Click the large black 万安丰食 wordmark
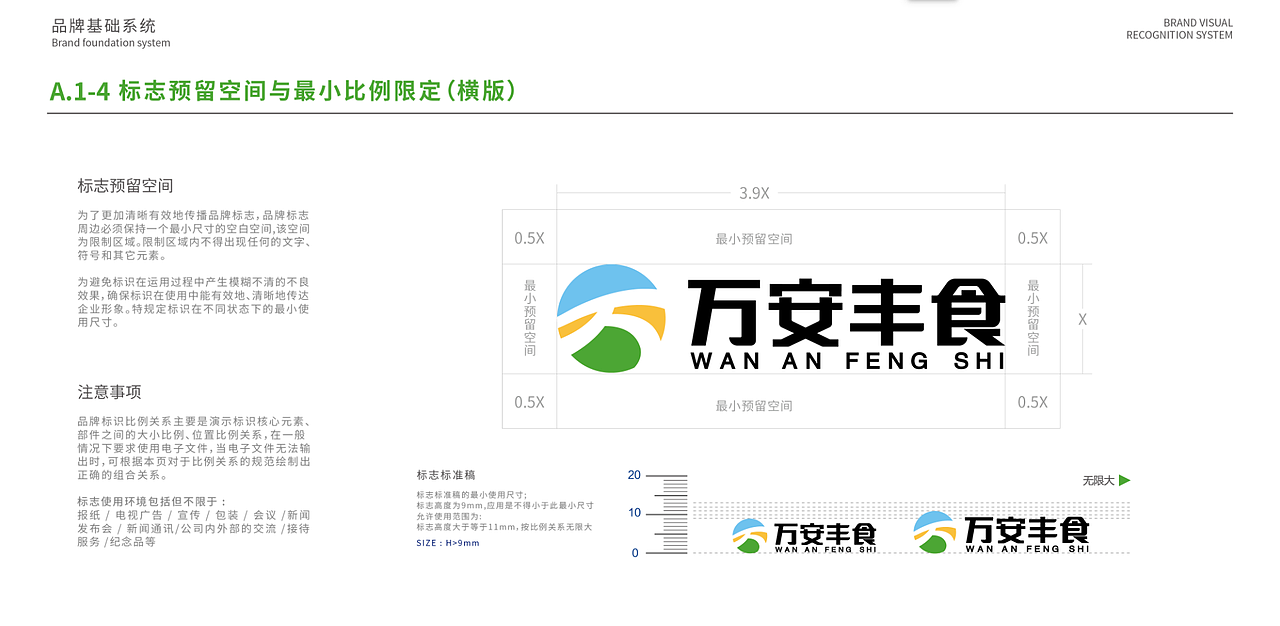Screen dimensions: 1280x626 click(x=846, y=313)
